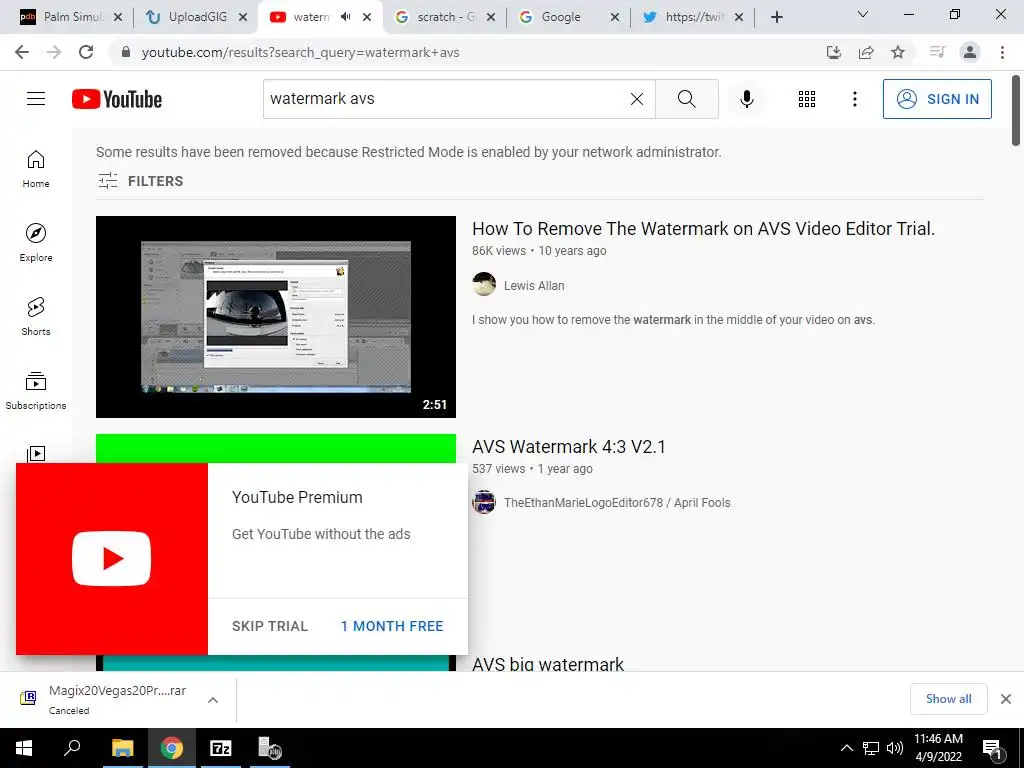Open TheEthanMarieLogoEditor678 / April Fools channel name
The image size is (1024, 768).
[617, 503]
